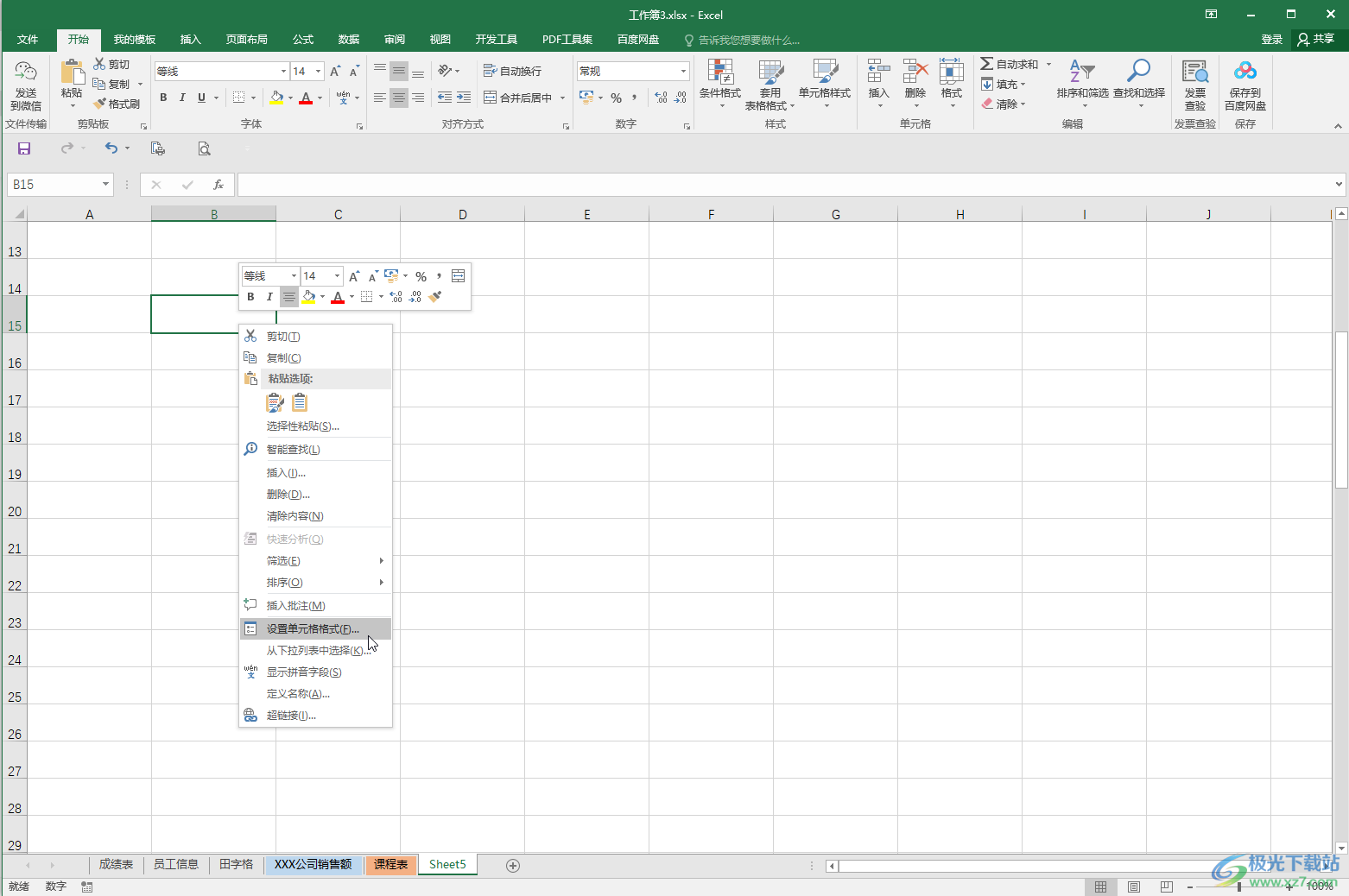
Task: Click the formula bar input field
Action: pos(784,185)
